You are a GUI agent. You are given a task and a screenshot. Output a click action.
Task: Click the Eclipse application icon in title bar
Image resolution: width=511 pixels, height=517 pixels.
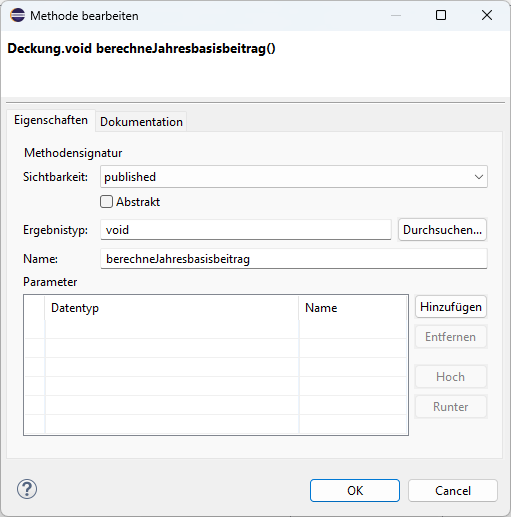[17, 15]
